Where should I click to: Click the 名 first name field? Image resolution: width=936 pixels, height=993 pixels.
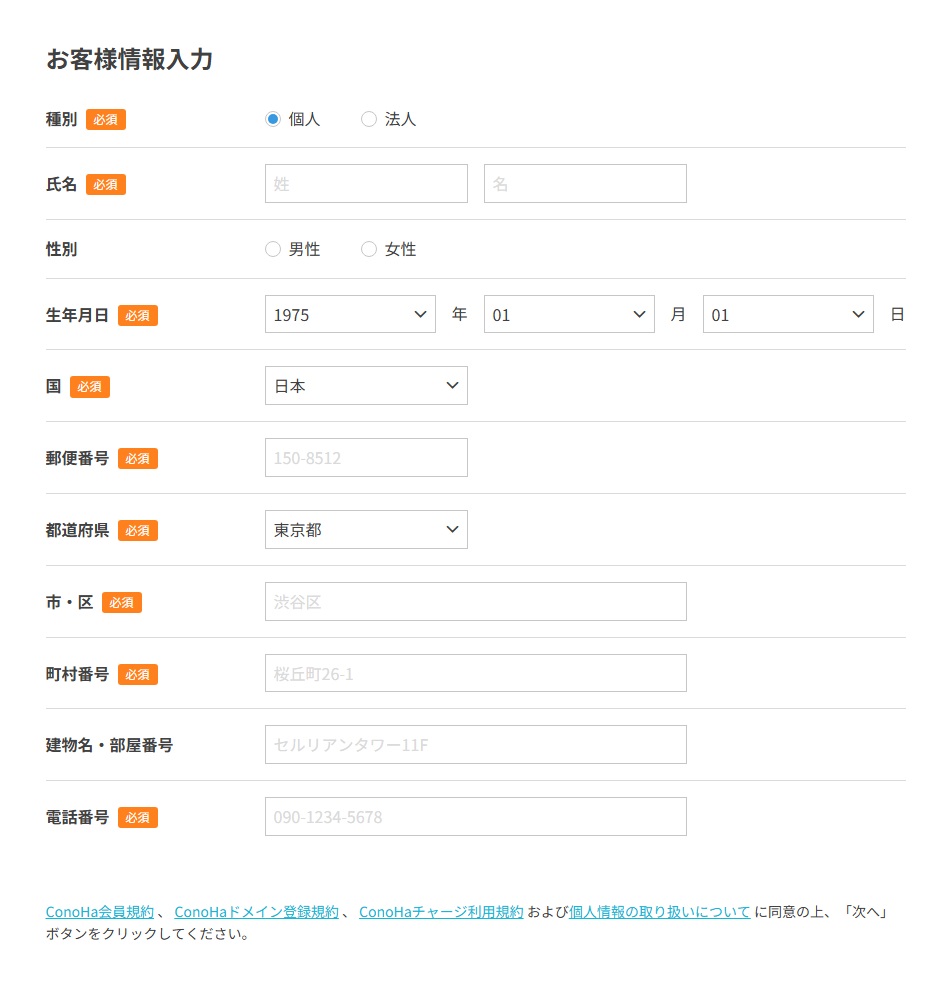pos(585,184)
